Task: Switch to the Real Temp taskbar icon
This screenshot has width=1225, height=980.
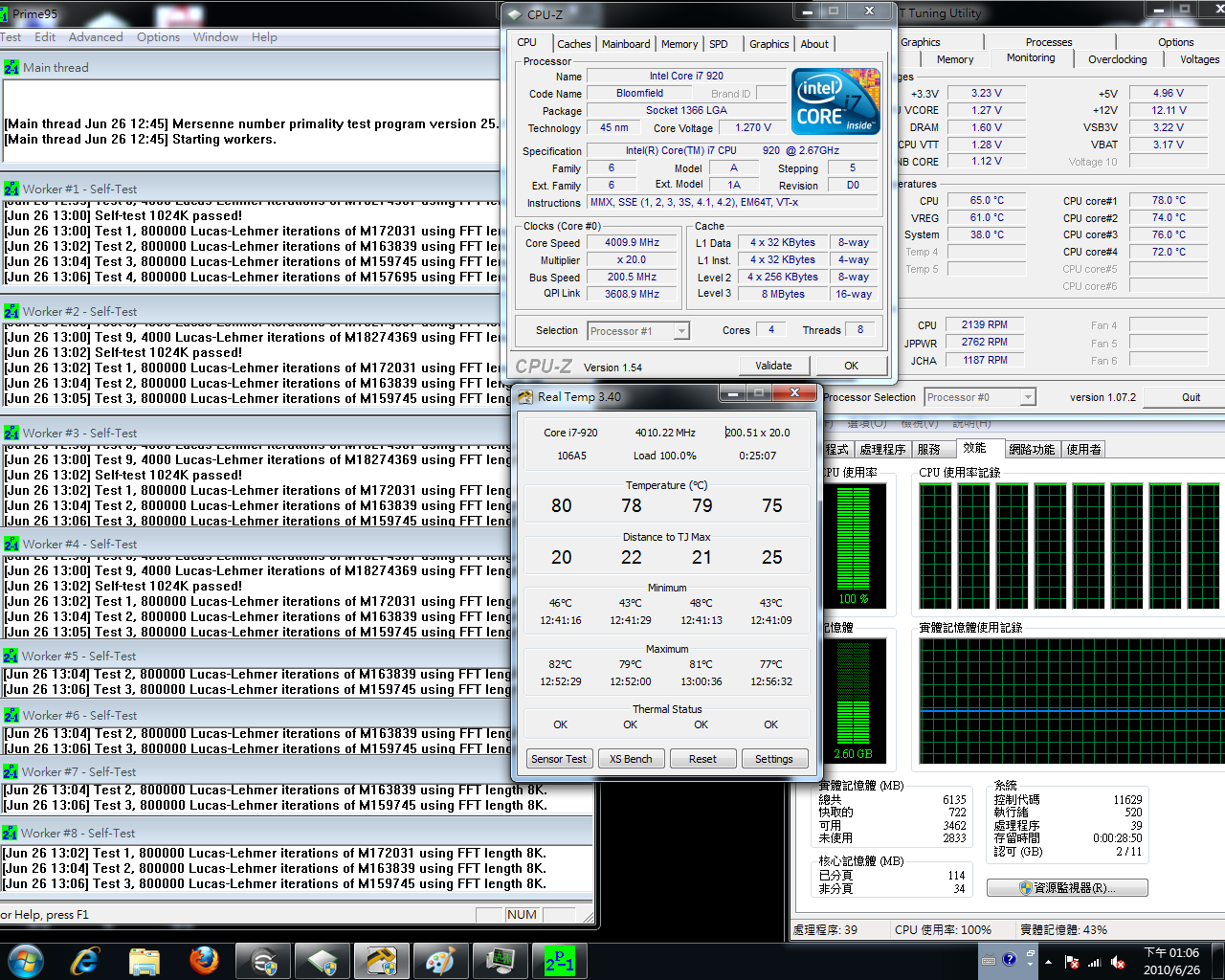Action: click(381, 961)
